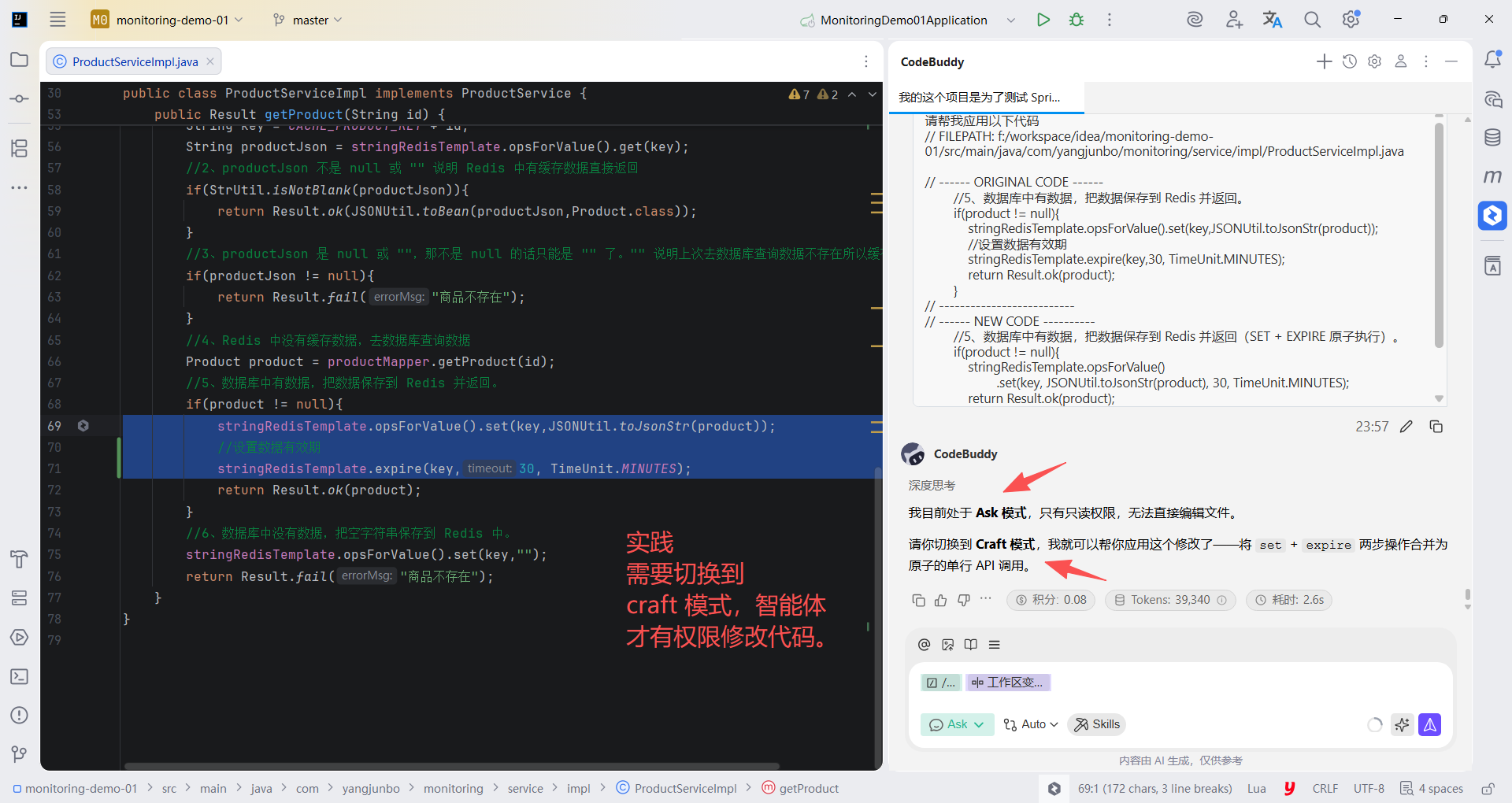This screenshot has width=1512, height=803.
Task: Click the translate icon in the toolbar
Action: tap(1273, 20)
